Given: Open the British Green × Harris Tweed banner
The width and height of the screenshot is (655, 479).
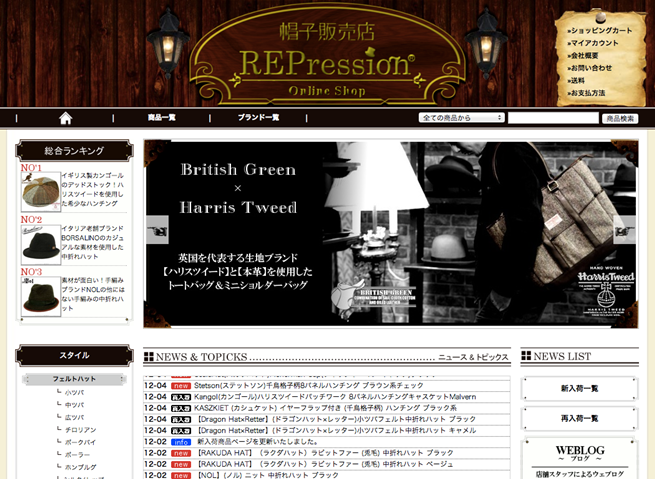Looking at the screenshot, I should coord(391,234).
